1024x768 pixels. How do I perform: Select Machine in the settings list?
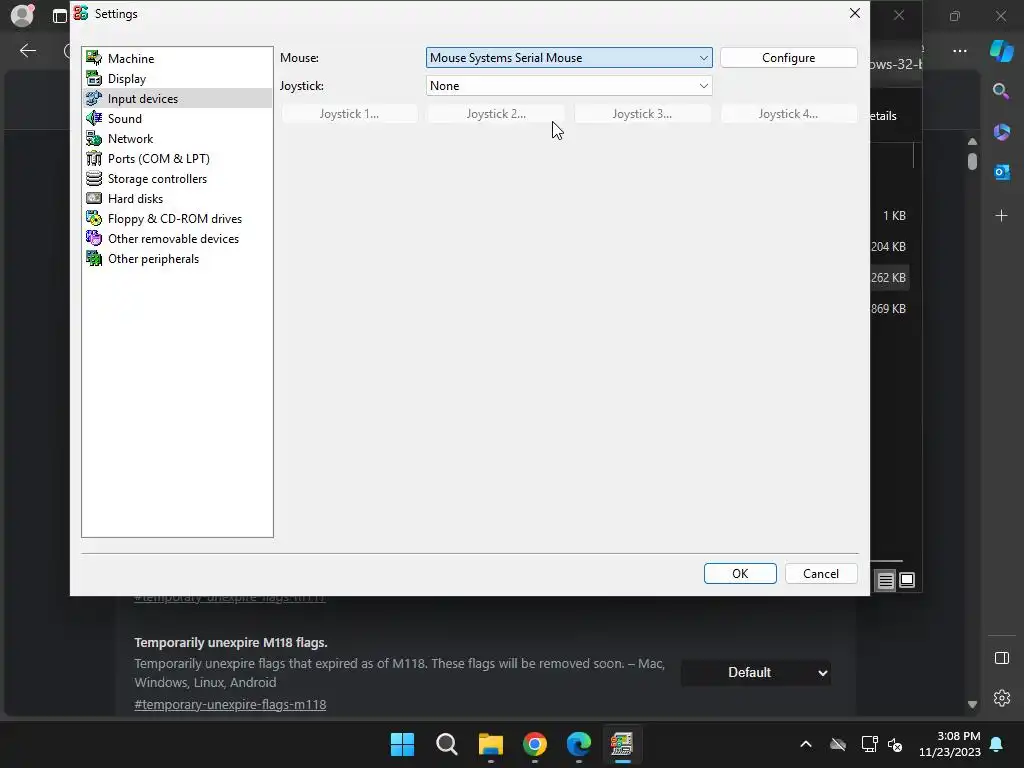click(131, 58)
